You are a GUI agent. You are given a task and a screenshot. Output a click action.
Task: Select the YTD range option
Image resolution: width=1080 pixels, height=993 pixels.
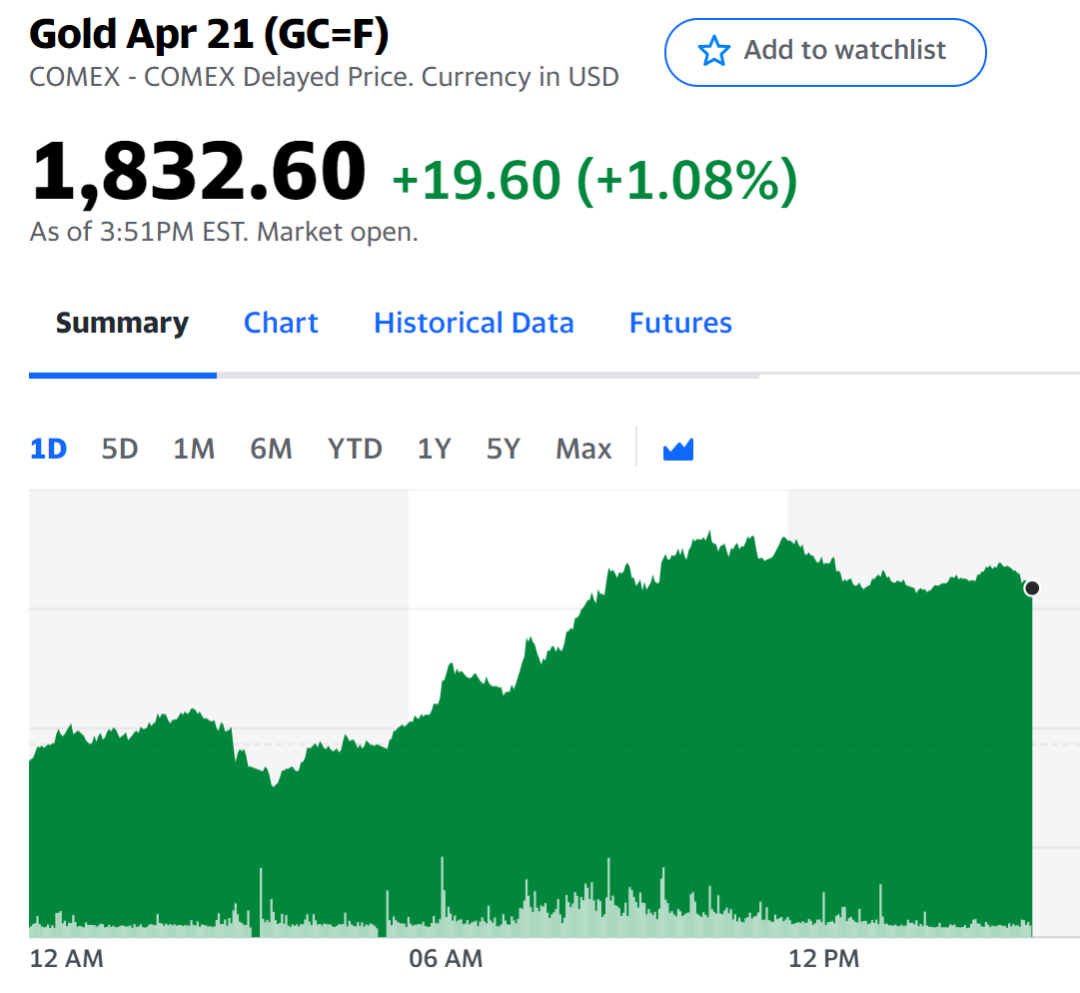(355, 449)
